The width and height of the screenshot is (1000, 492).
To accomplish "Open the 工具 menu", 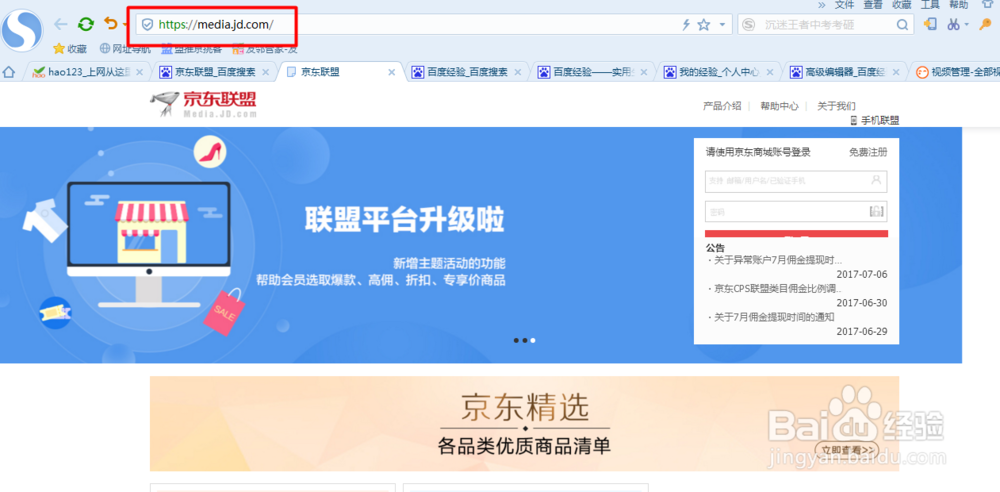I will [930, 4].
